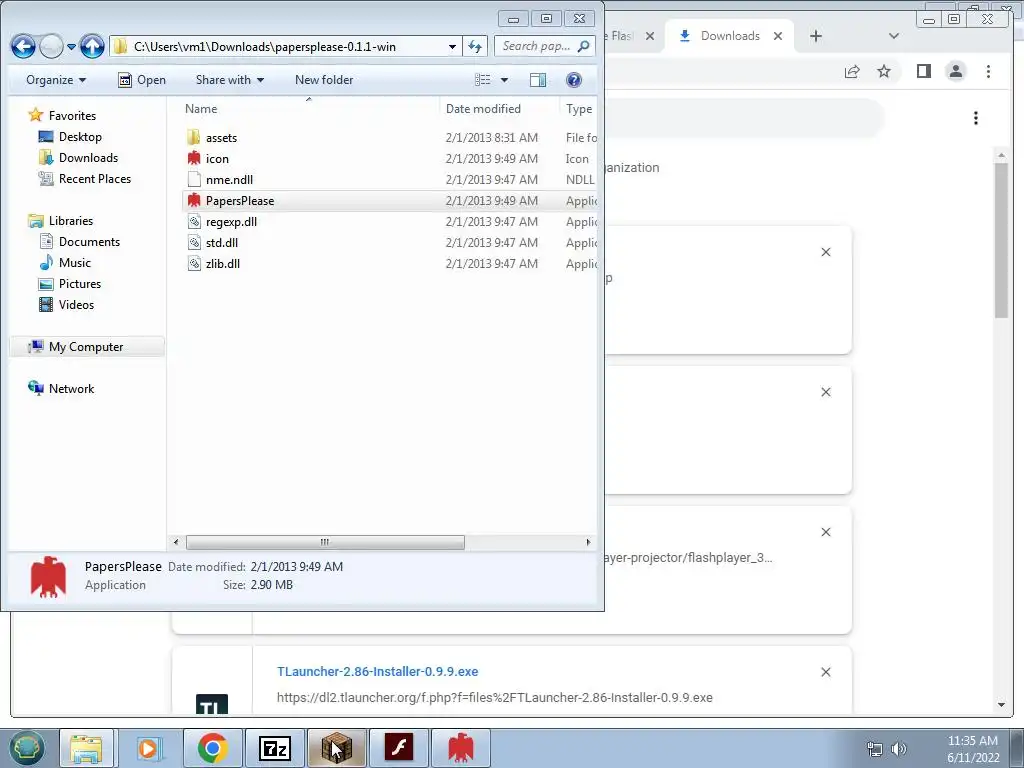Click the New folder button
1024x768 pixels.
tap(324, 80)
